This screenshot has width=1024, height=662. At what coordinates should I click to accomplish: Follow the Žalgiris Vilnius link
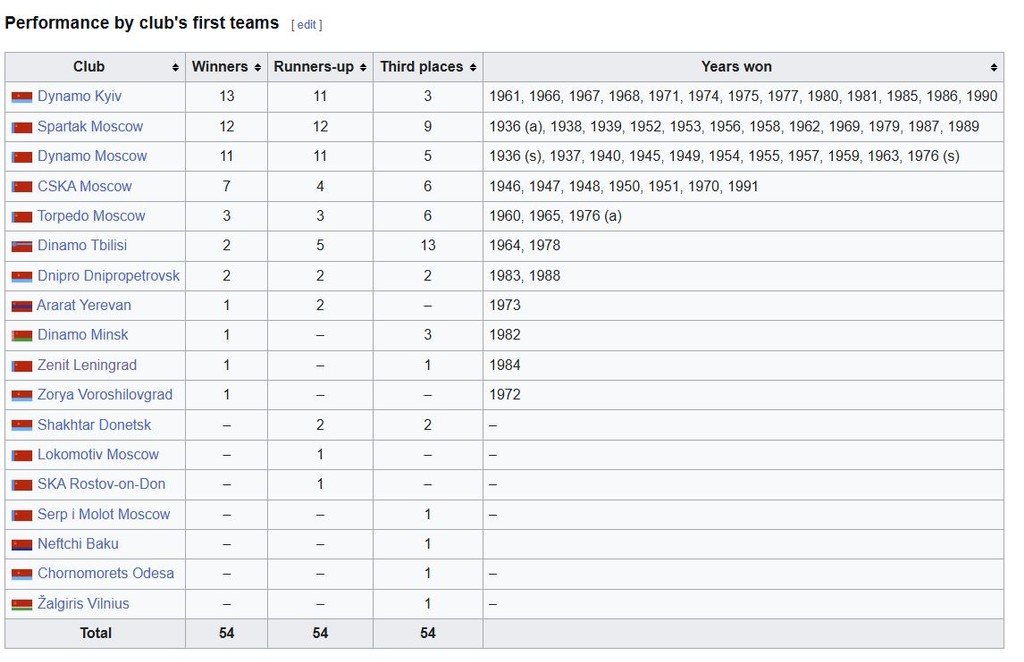pos(83,604)
